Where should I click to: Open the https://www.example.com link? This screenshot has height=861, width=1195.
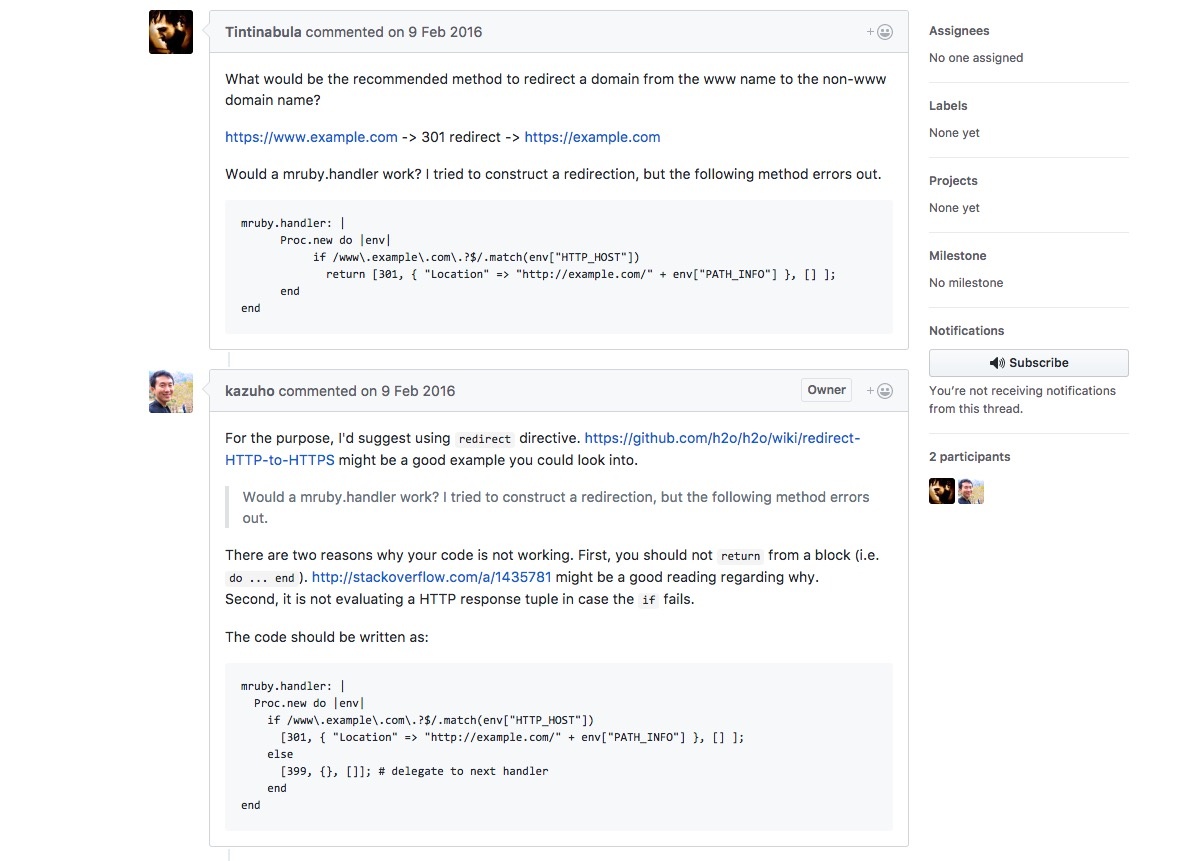[x=311, y=137]
